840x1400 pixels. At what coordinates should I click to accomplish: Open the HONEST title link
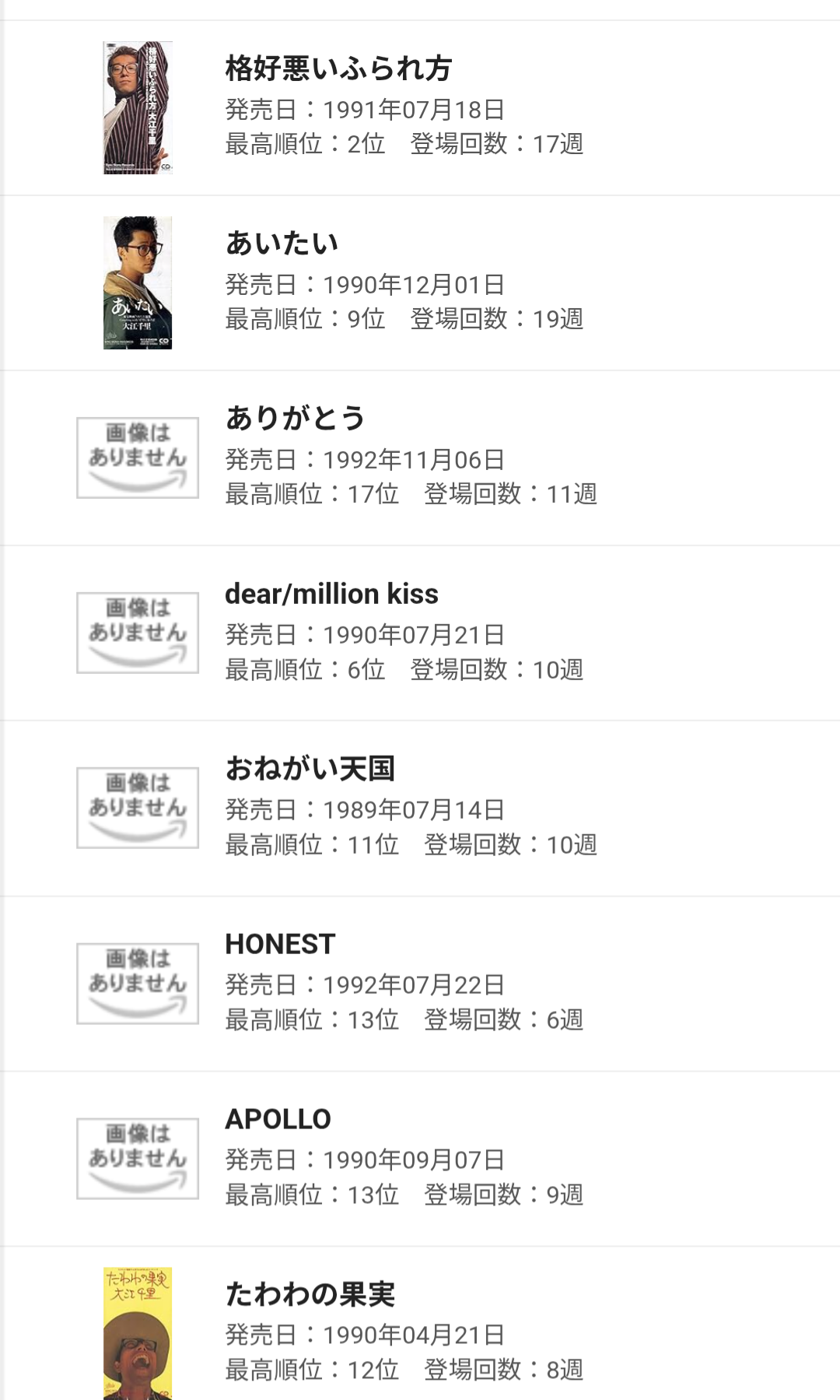tap(280, 944)
